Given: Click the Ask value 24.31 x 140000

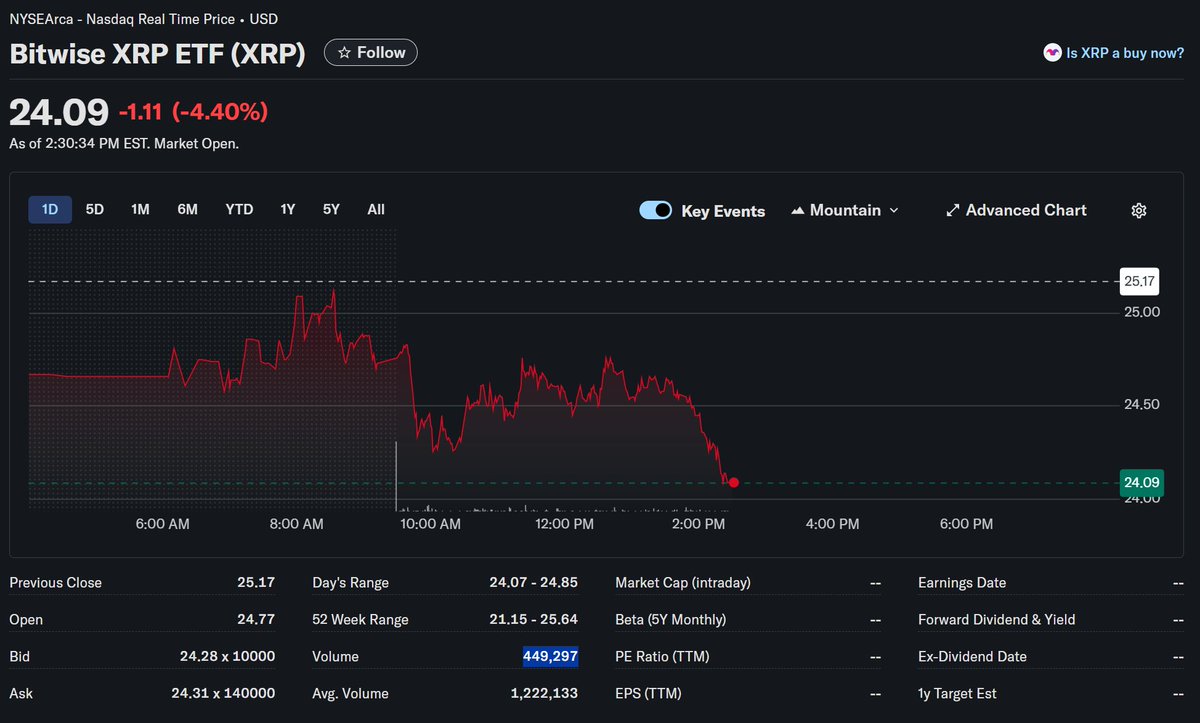Looking at the screenshot, I should click(223, 694).
